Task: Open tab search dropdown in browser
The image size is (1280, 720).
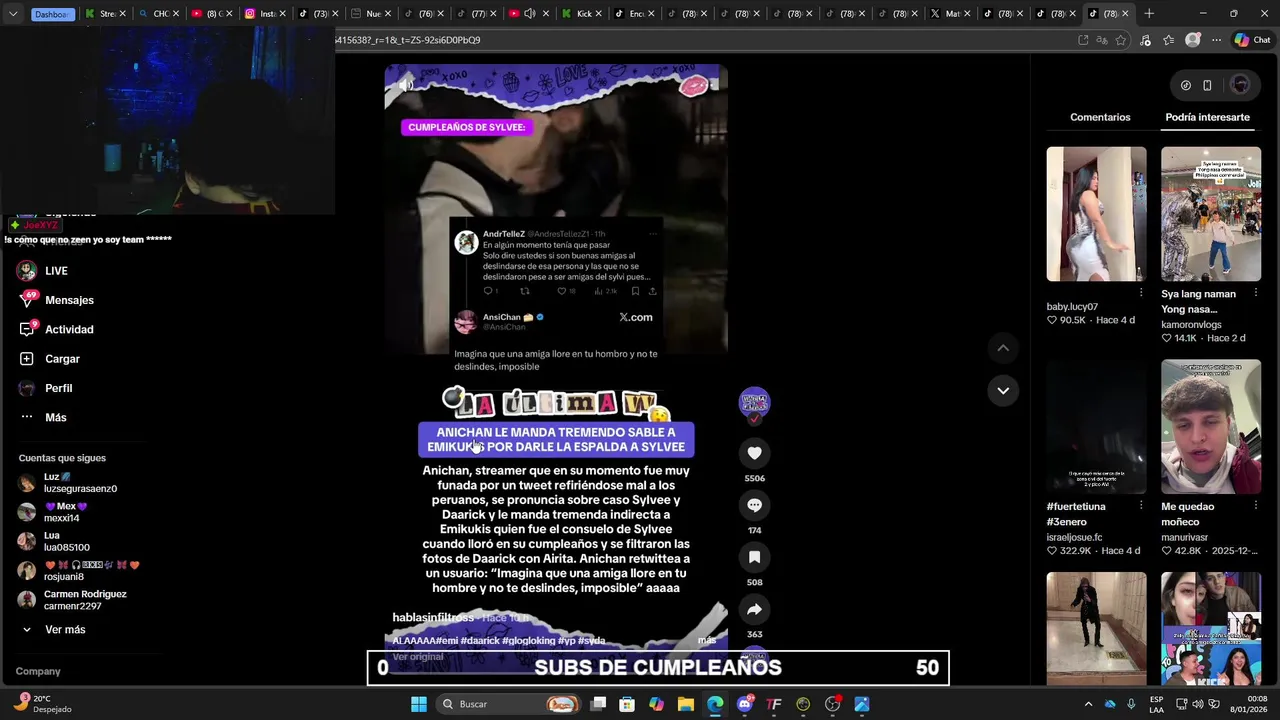Action: click(13, 14)
